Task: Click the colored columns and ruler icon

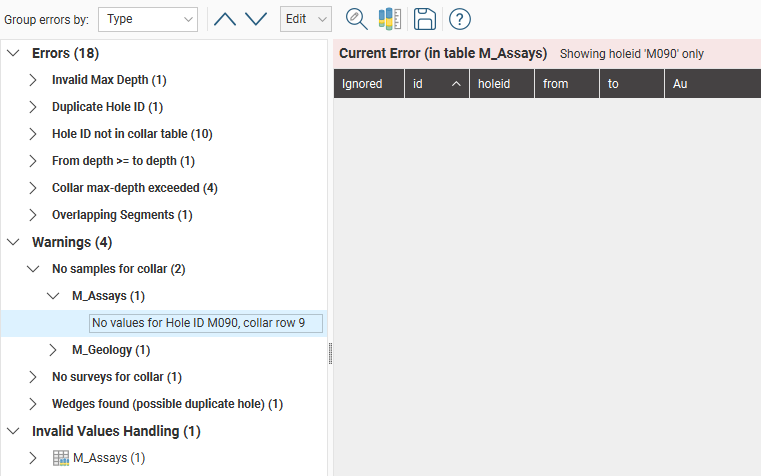Action: (389, 19)
